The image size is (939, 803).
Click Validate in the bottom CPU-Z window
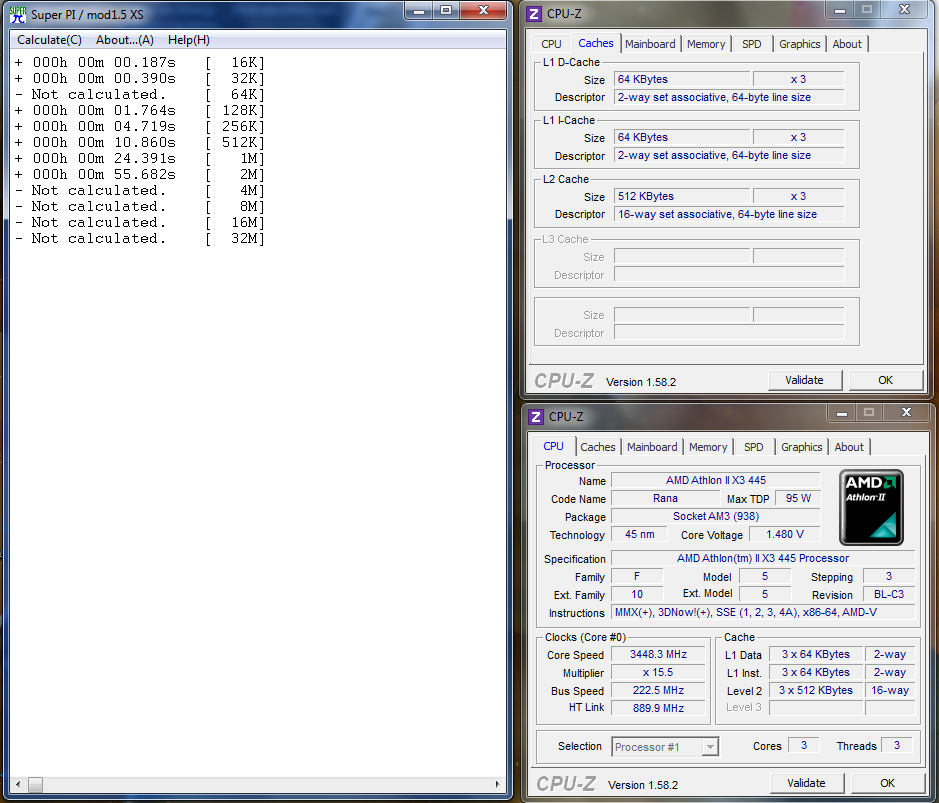[x=806, y=783]
